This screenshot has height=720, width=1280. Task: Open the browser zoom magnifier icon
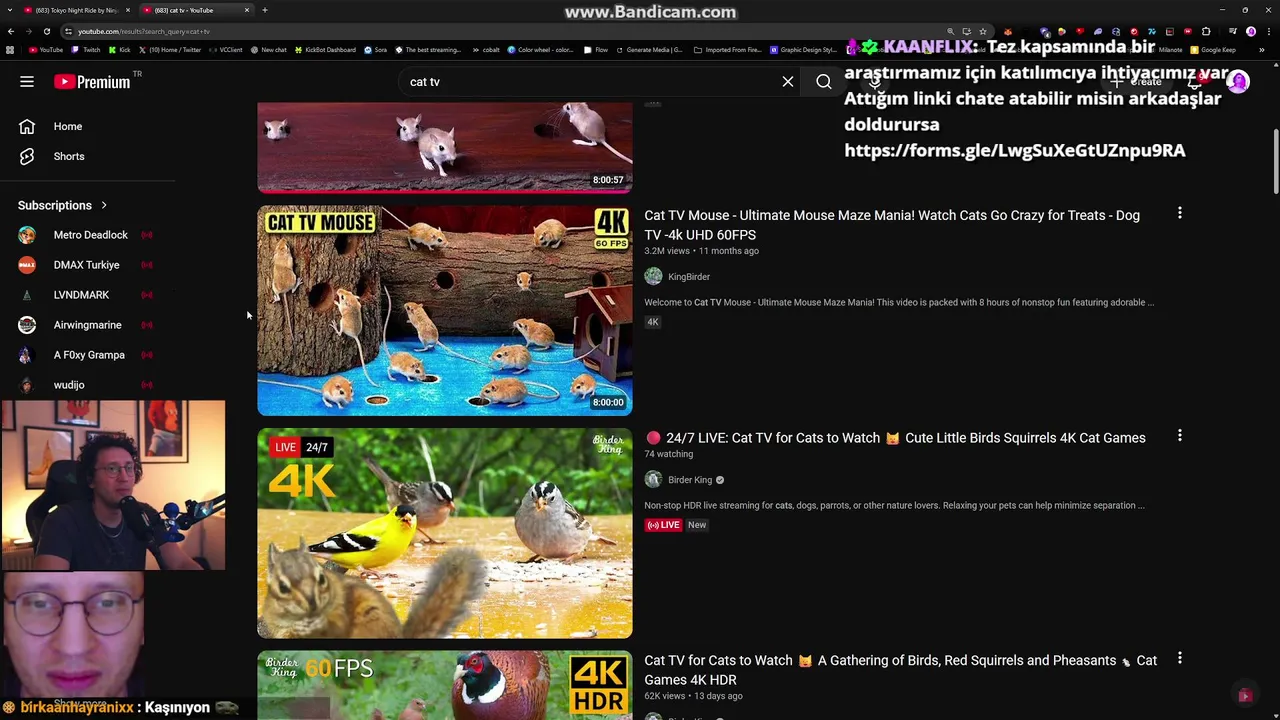(951, 31)
